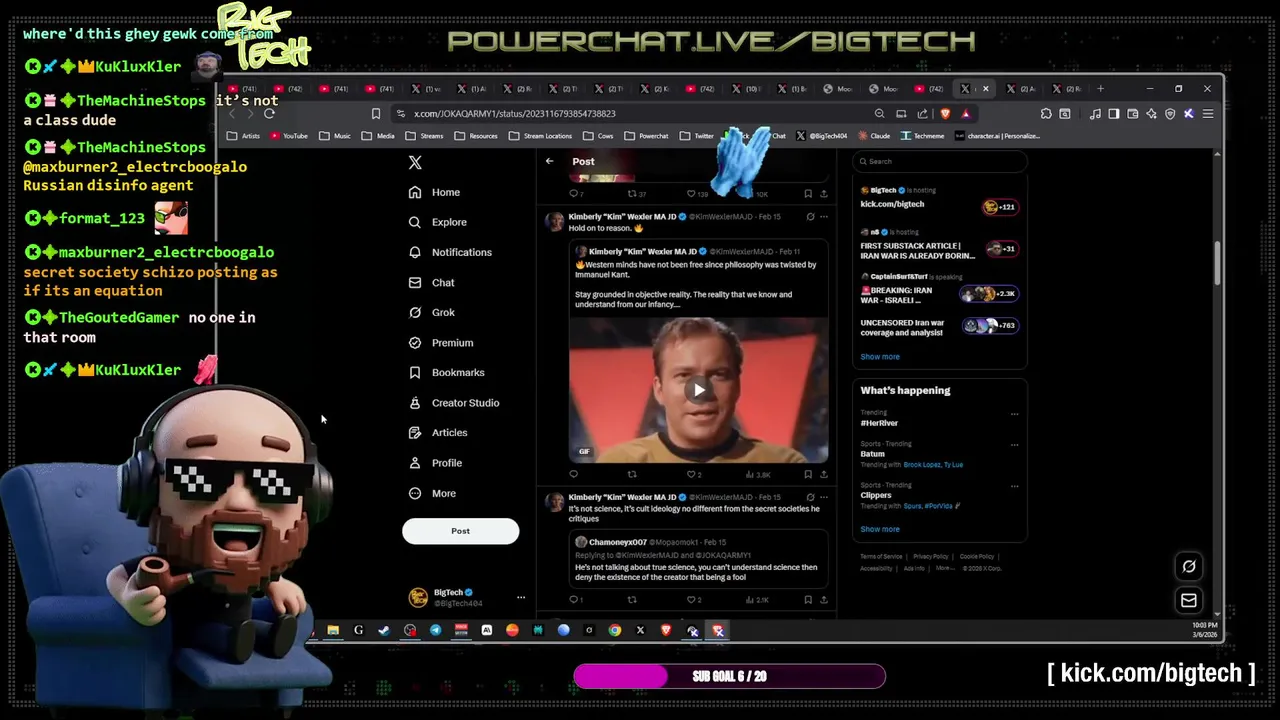
Task: Open Creator Studio in the X sidebar
Action: pyautogui.click(x=454, y=402)
